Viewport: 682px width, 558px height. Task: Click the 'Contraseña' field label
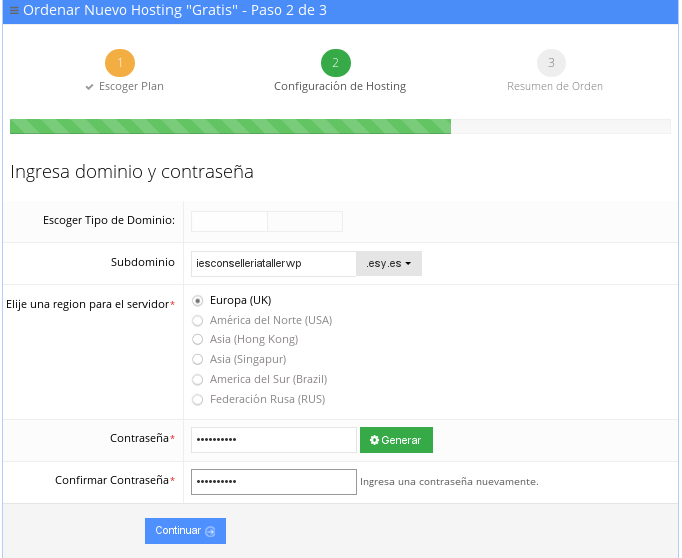coord(139,438)
